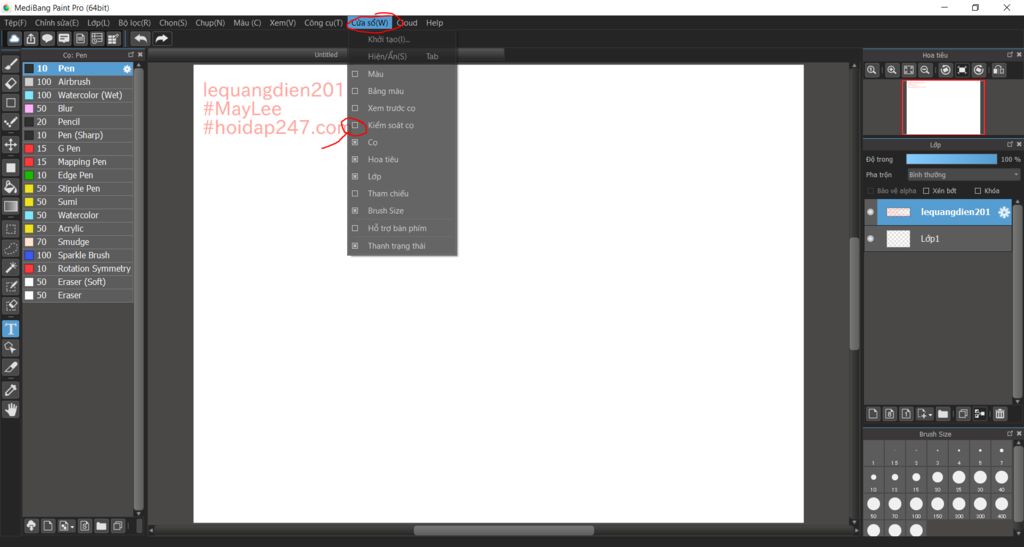
Task: Select the Magic Wand tool
Action: point(10,268)
